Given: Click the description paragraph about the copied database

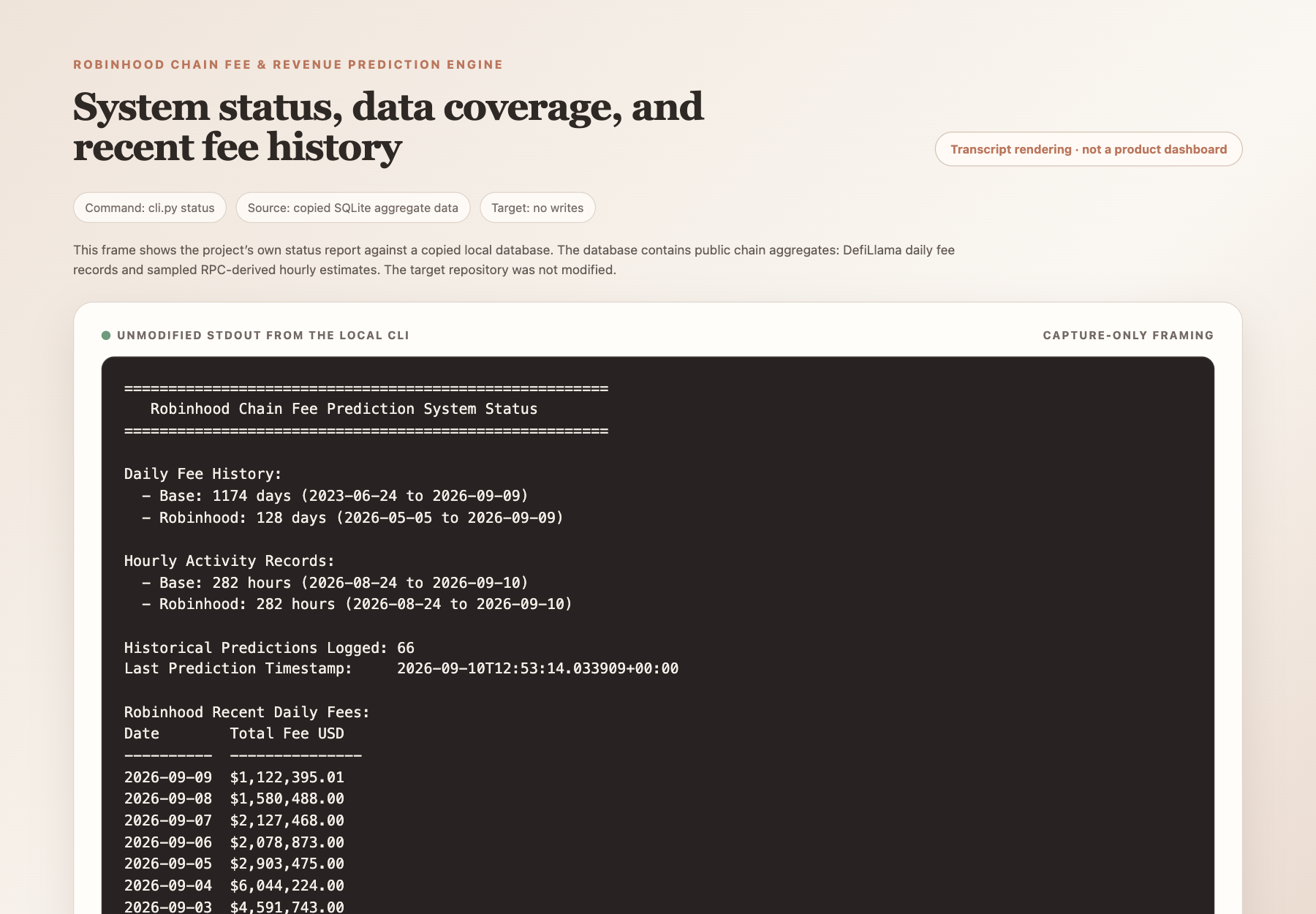Looking at the screenshot, I should pyautogui.click(x=514, y=260).
